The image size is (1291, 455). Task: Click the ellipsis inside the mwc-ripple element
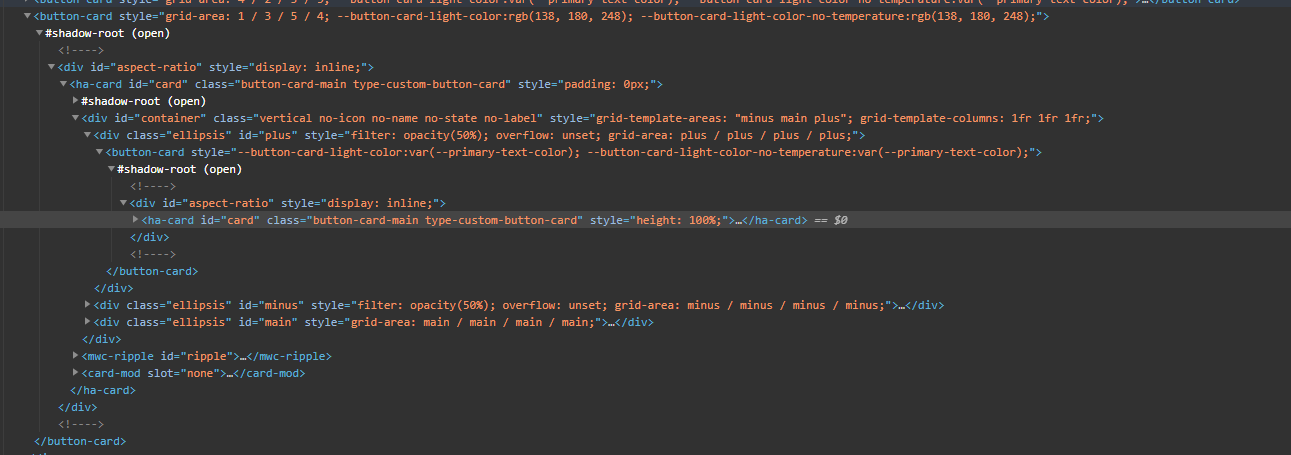click(x=243, y=356)
